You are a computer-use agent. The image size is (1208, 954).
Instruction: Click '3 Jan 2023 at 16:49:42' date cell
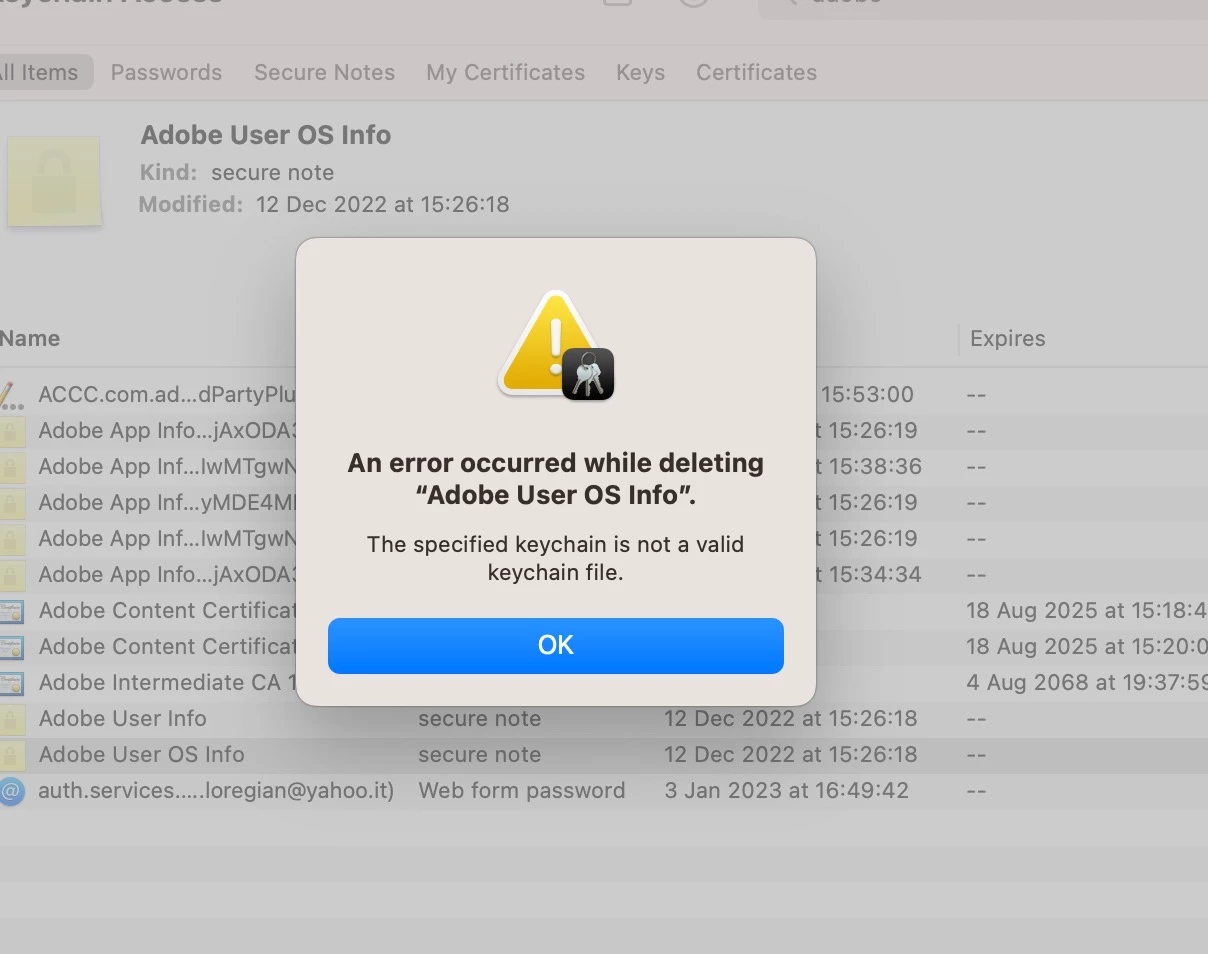(x=787, y=790)
